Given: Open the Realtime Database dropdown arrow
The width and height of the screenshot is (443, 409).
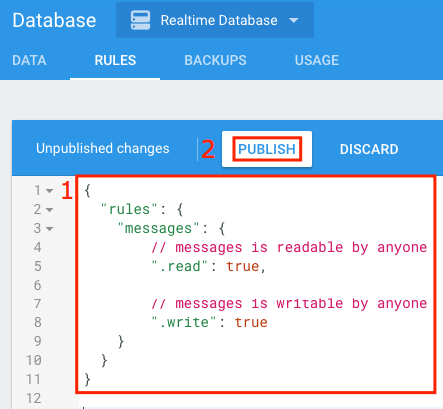Looking at the screenshot, I should [294, 21].
